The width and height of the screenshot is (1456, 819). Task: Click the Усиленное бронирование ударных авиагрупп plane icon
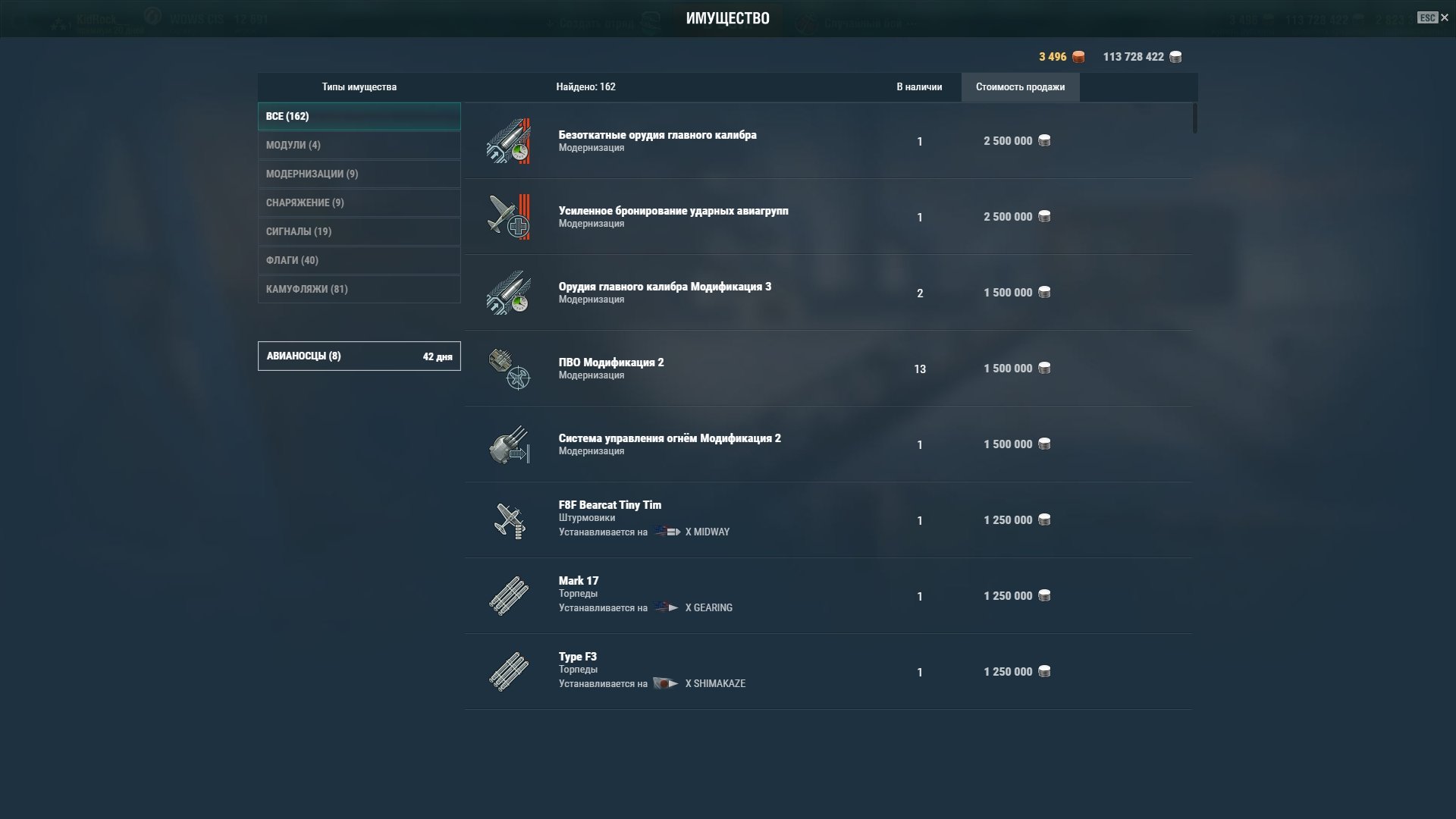pos(508,217)
